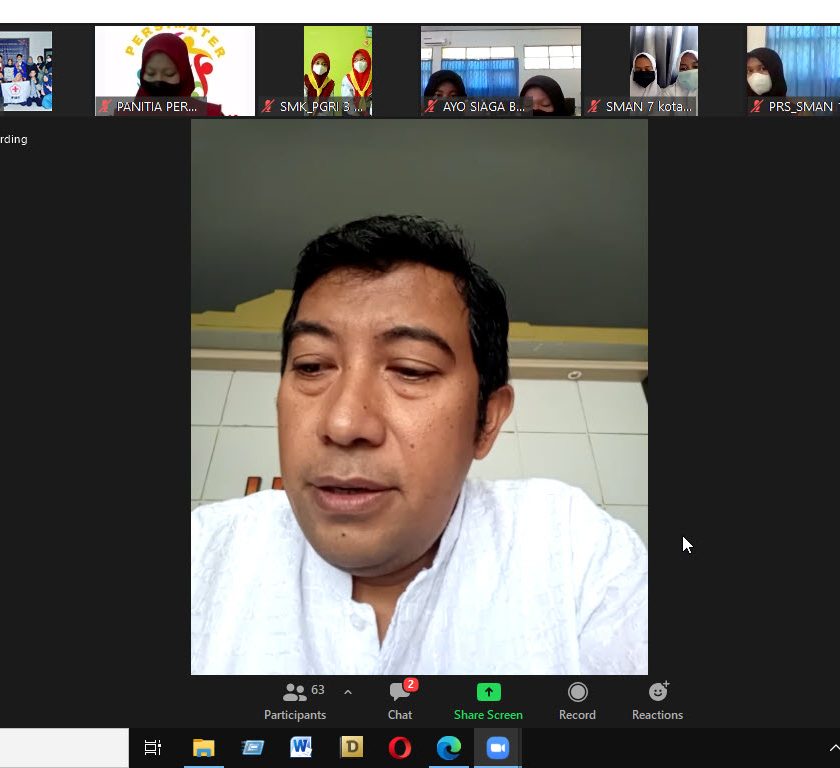Image resolution: width=840 pixels, height=768 pixels.
Task: Launch Opera browser from the taskbar
Action: click(x=399, y=747)
